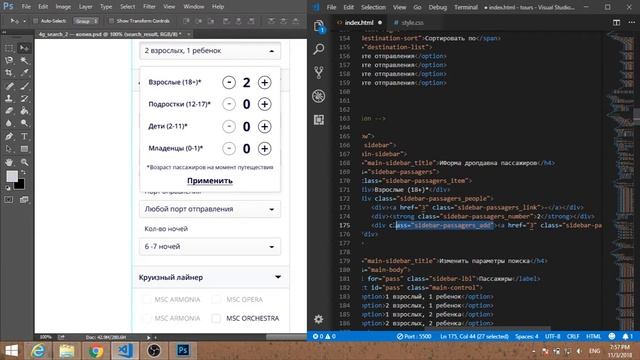Open 'Любой порт отправления' dropdown
Image resolution: width=640 pixels, height=360 pixels.
click(210, 209)
